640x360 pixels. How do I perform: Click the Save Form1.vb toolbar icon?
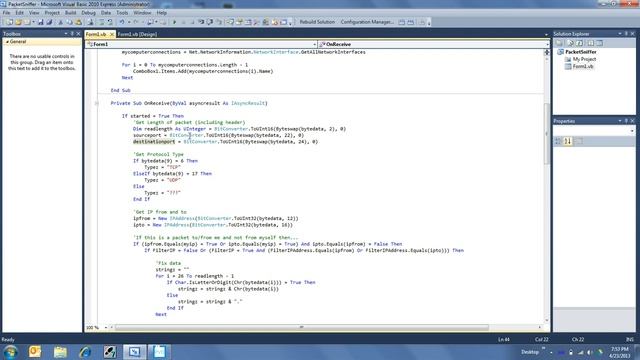[40, 22]
